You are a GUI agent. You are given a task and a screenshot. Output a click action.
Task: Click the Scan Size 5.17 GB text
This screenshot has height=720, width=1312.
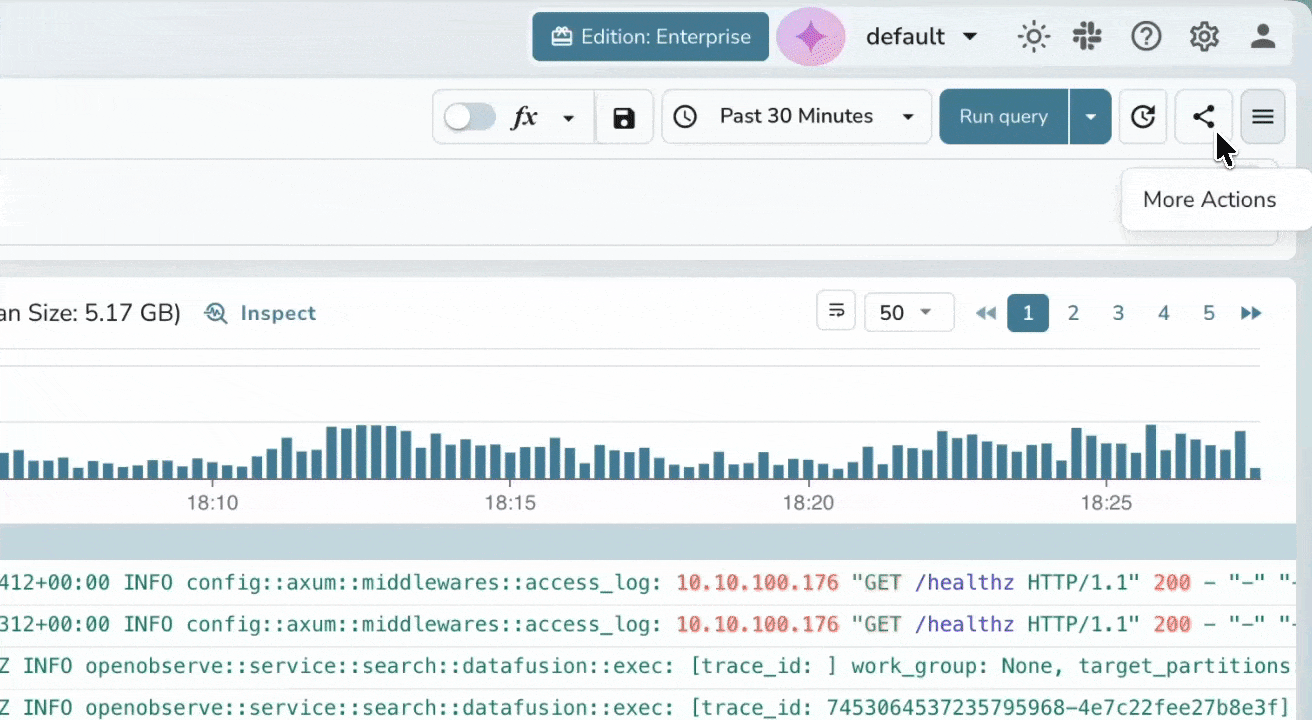click(90, 313)
